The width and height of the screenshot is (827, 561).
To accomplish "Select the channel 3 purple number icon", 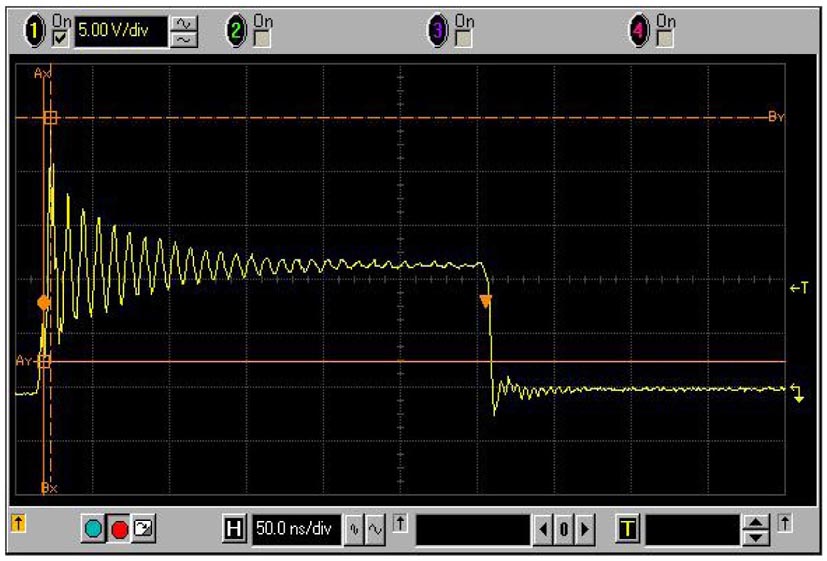I will click(x=438, y=30).
